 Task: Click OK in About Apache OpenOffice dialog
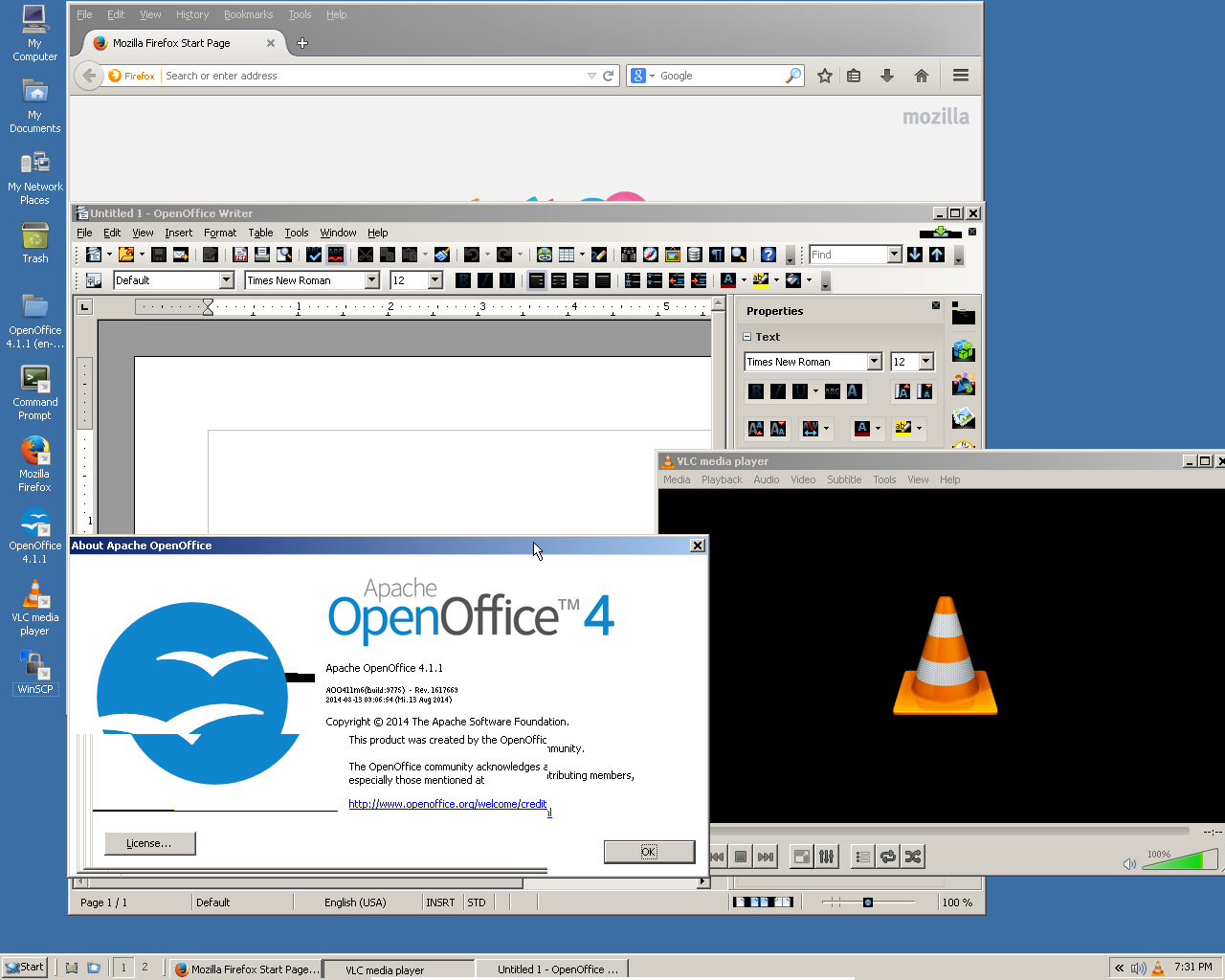coord(649,852)
